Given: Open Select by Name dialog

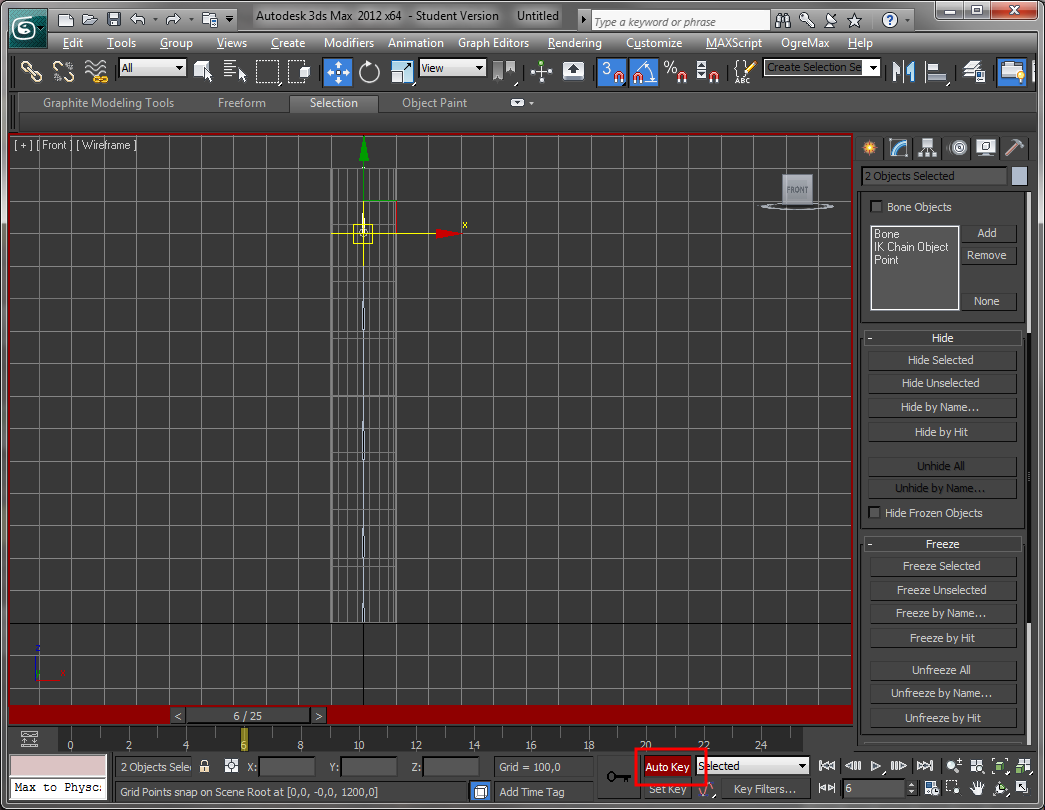Looking at the screenshot, I should tap(232, 72).
